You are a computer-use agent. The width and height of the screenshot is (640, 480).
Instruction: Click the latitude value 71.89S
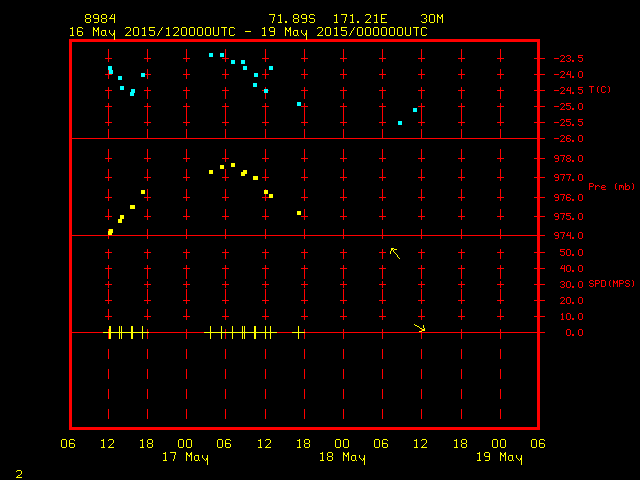[x=289, y=19]
